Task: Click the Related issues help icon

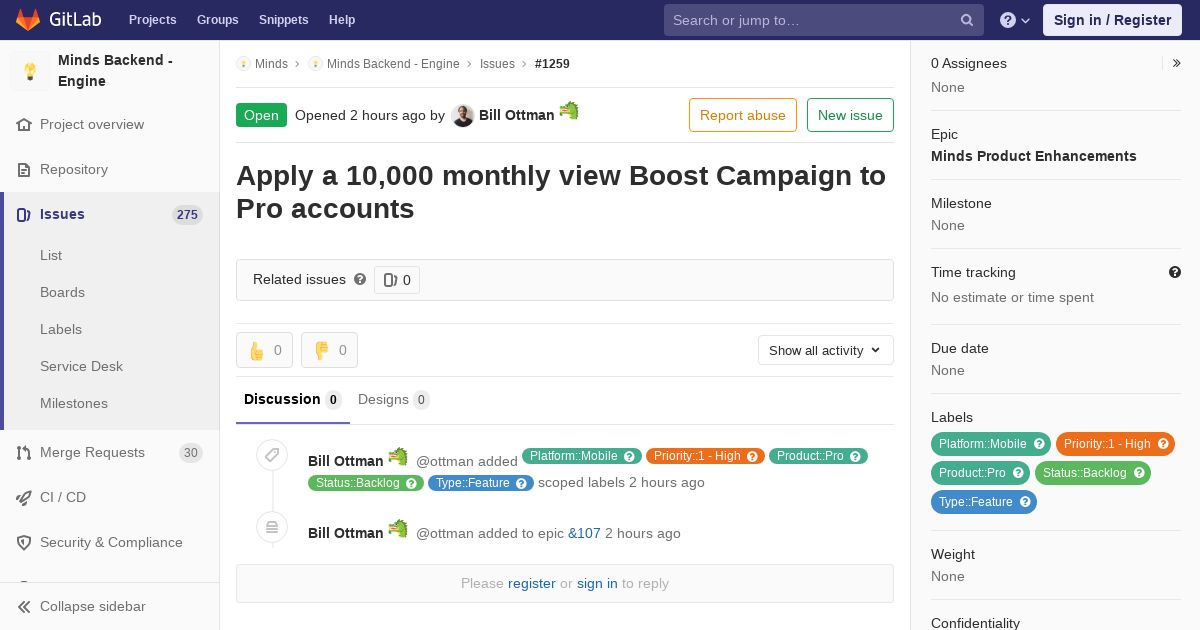Action: (x=360, y=280)
